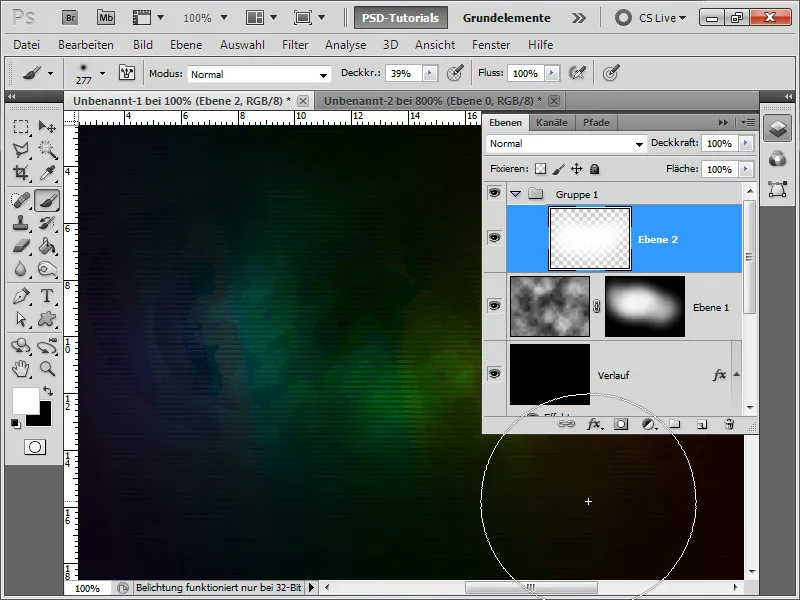Select the 3D Rotate tool
800x600 pixels.
[x=21, y=346]
